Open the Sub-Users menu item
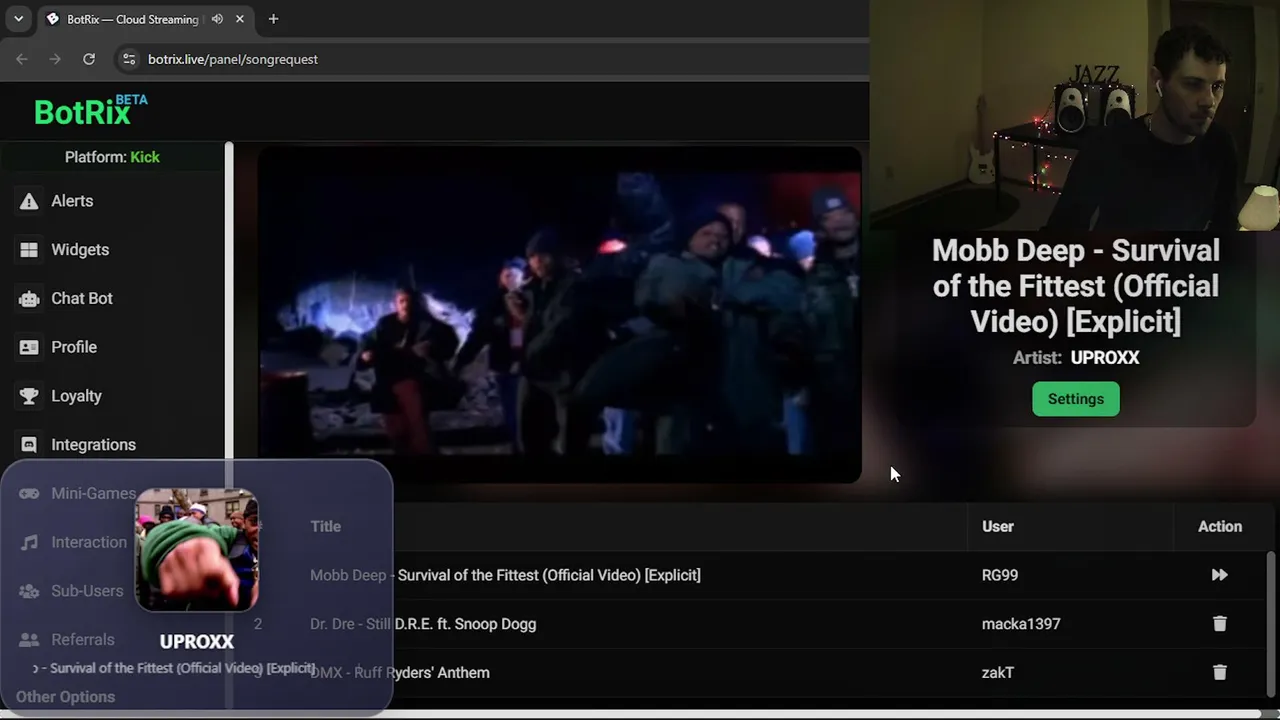The image size is (1280, 720). click(x=87, y=591)
